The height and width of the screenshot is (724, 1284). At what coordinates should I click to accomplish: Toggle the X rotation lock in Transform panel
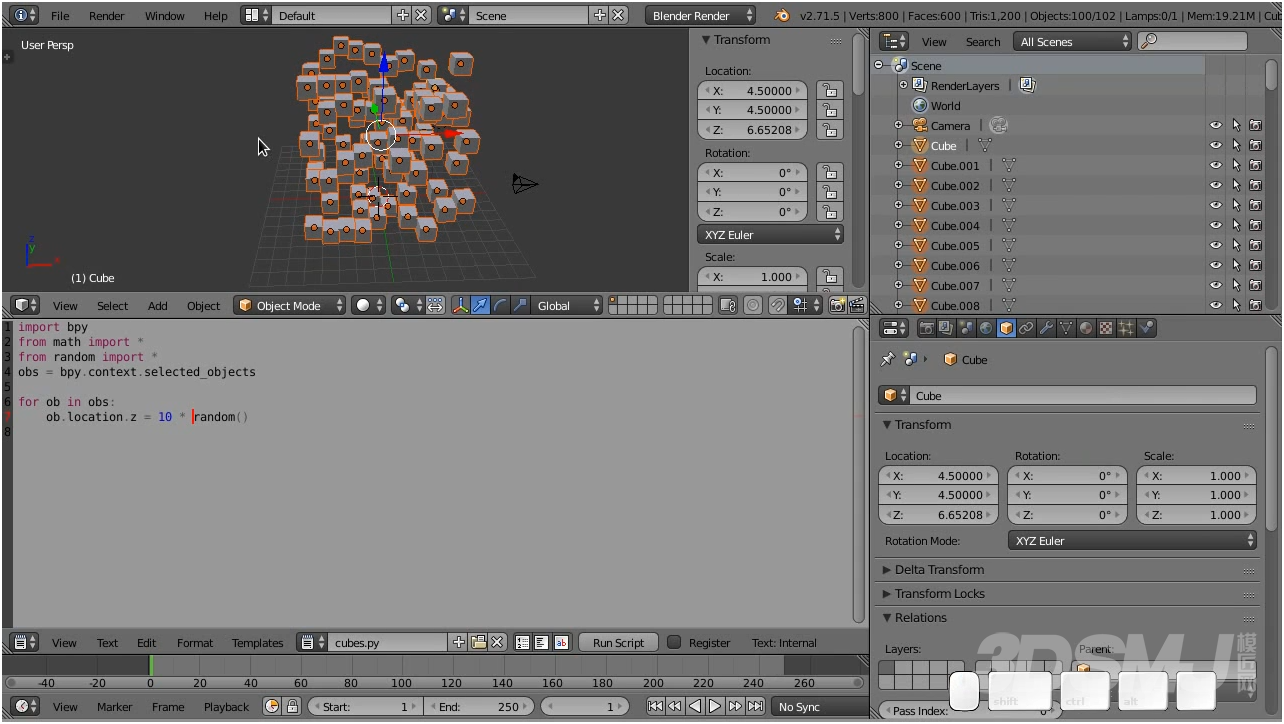(x=829, y=172)
